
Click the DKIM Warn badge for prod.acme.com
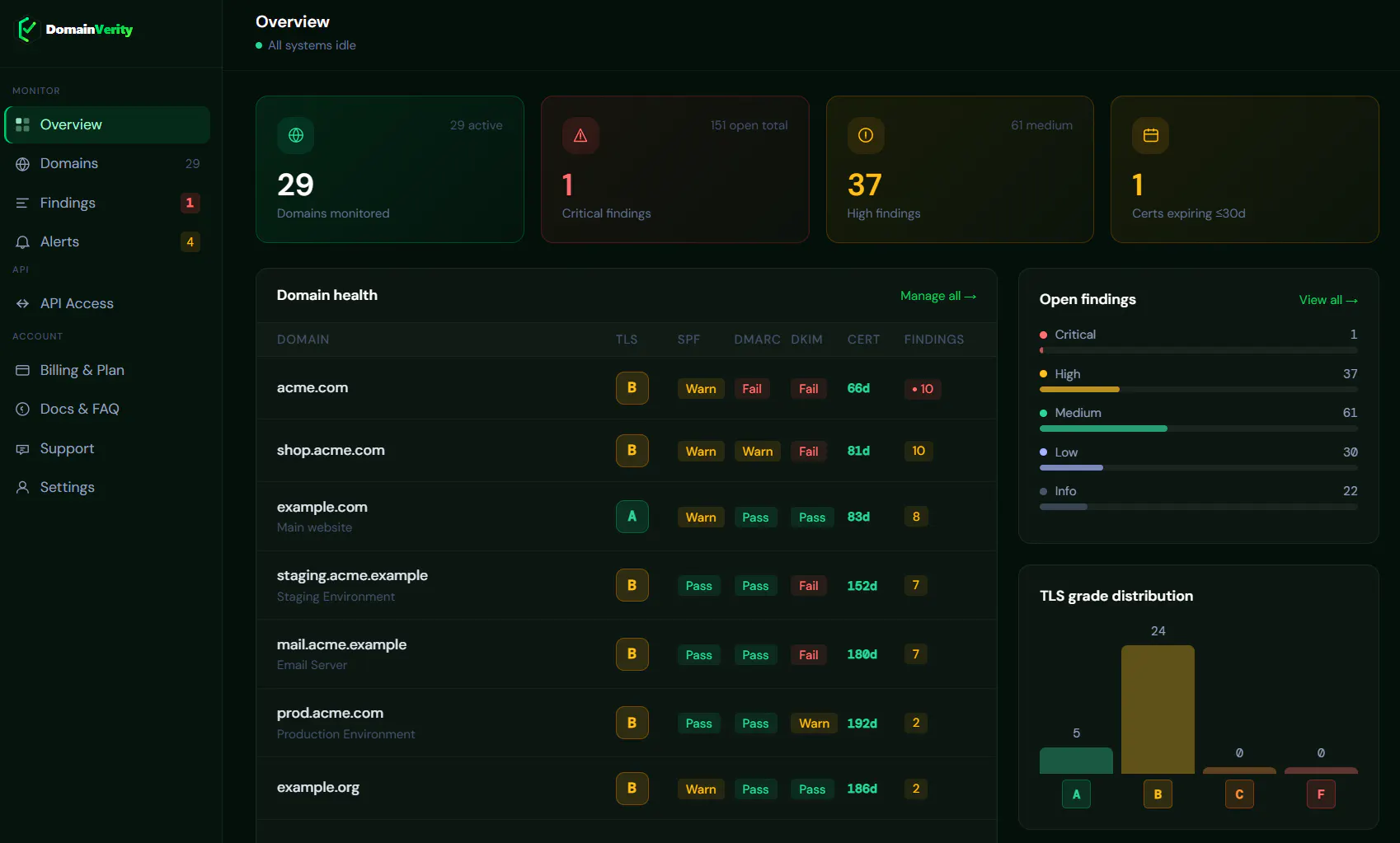(814, 724)
